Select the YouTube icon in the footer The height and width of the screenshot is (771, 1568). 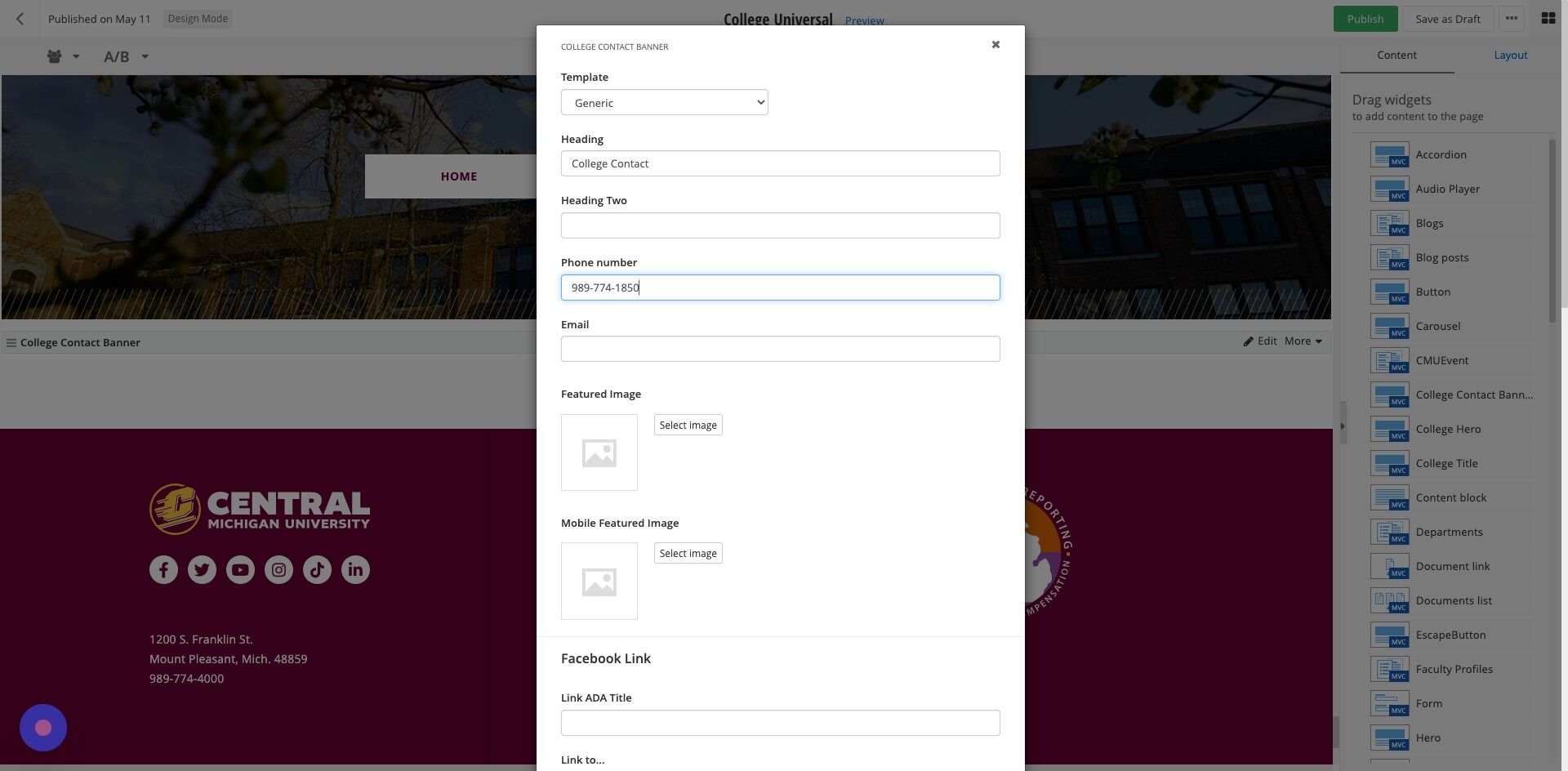coord(240,569)
